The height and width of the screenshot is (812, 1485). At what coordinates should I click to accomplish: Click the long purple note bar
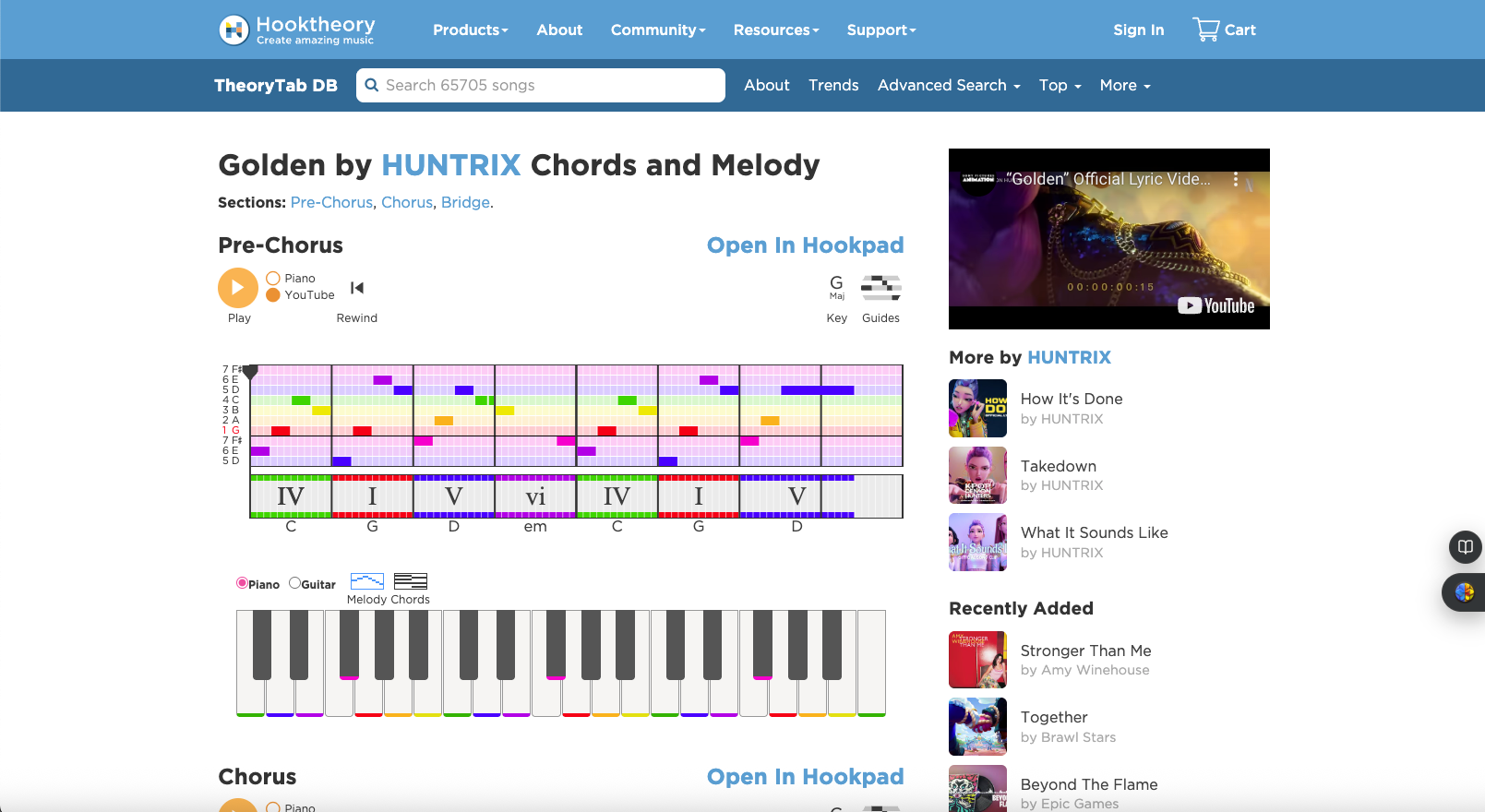817,390
